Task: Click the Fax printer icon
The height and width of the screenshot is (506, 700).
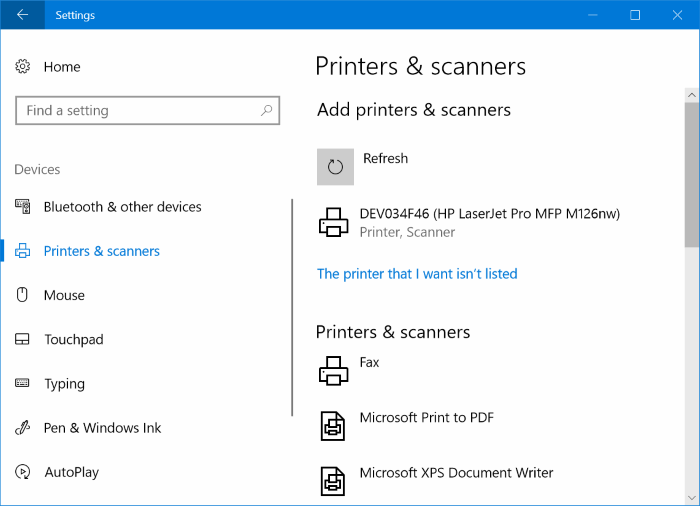Action: point(333,371)
